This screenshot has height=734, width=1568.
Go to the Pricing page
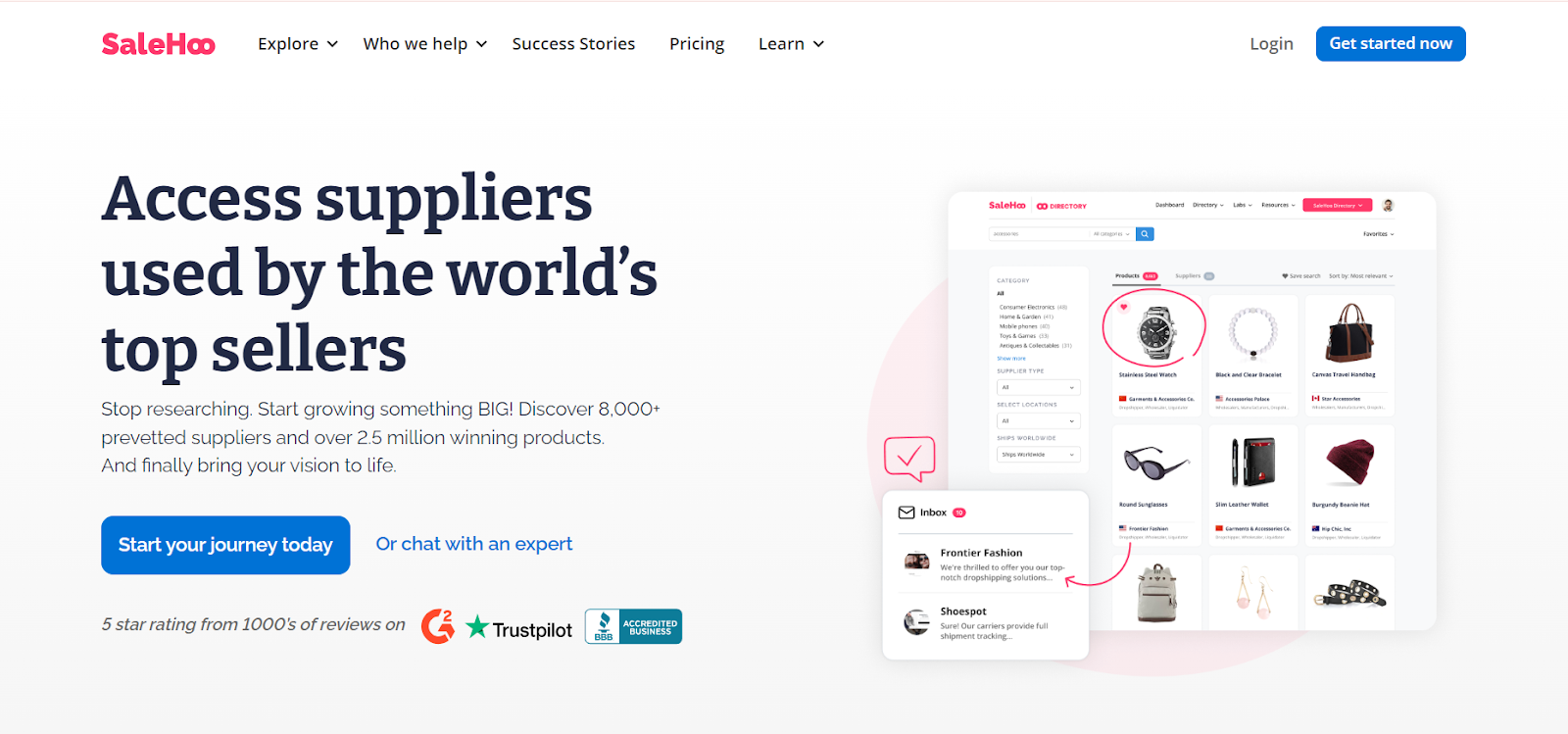[697, 44]
